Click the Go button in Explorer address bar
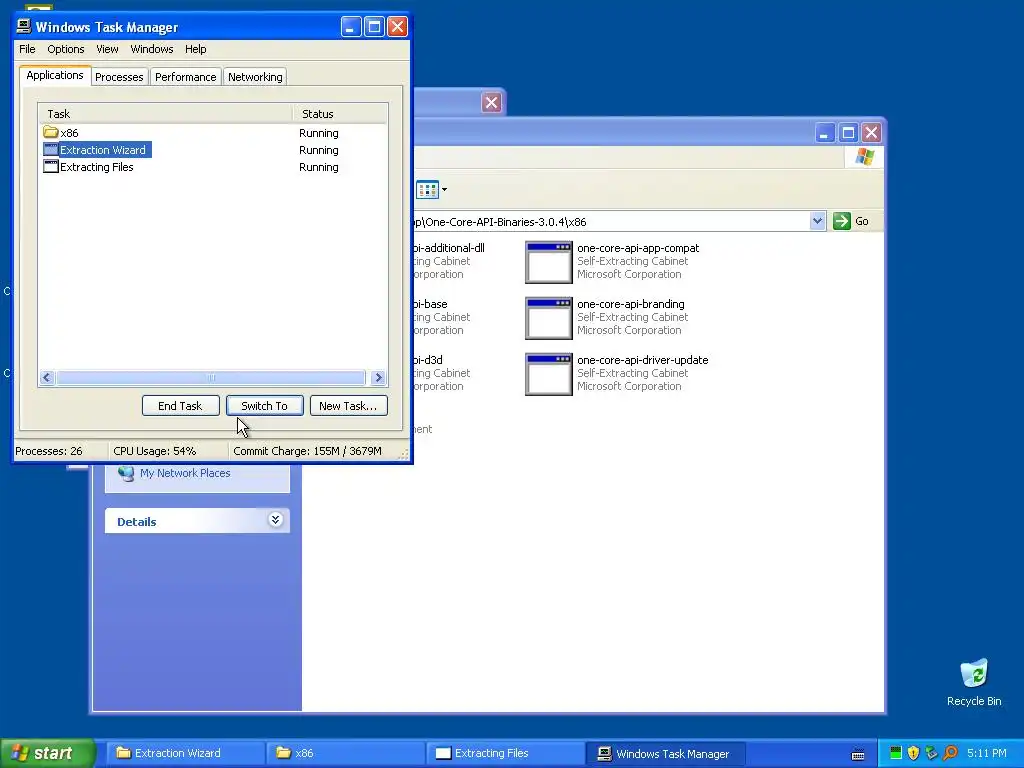Image resolution: width=1024 pixels, height=768 pixels. click(851, 221)
